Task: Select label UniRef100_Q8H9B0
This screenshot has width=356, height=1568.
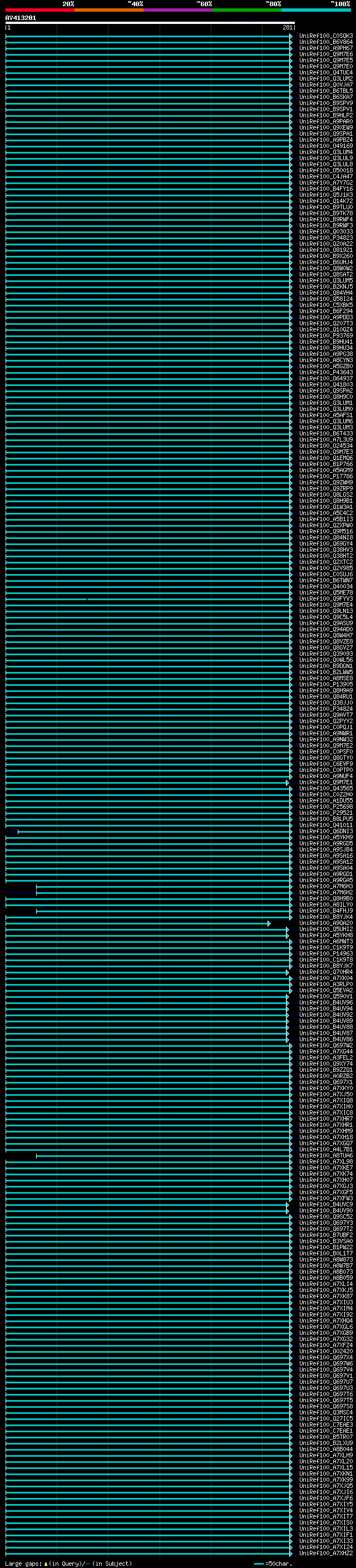Action: click(326, 898)
